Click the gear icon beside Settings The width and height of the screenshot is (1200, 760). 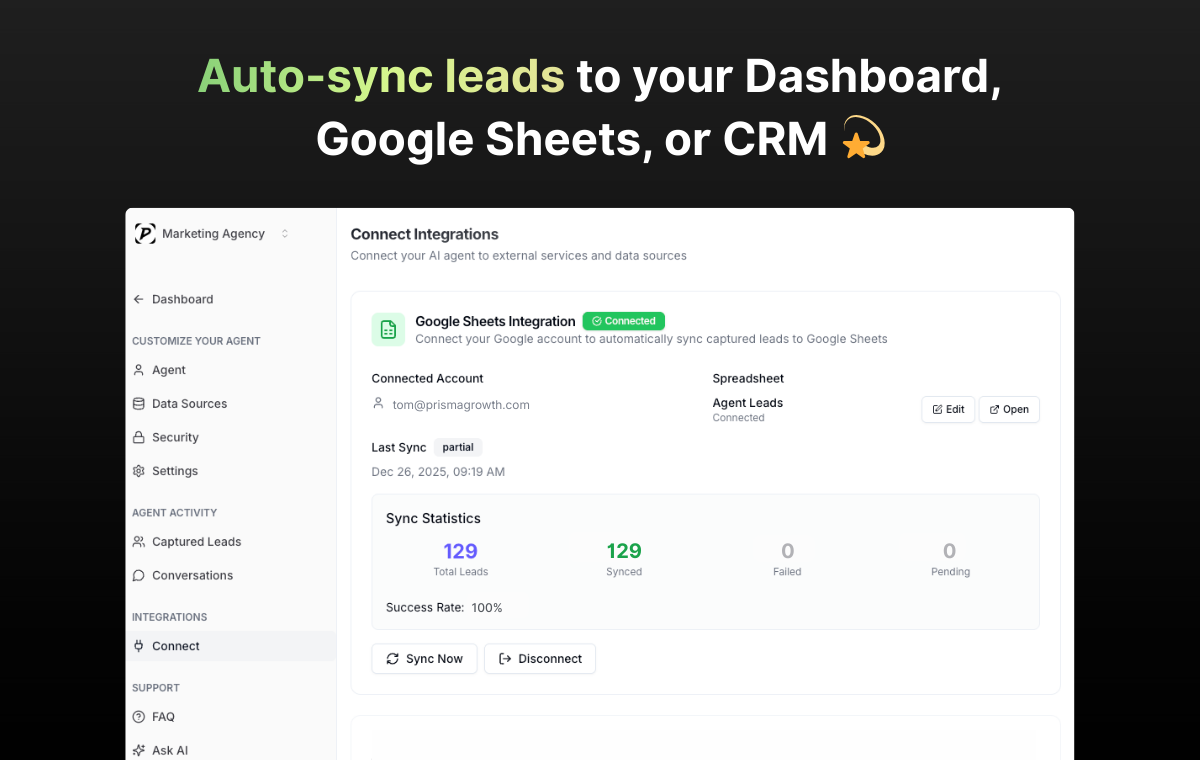[138, 471]
